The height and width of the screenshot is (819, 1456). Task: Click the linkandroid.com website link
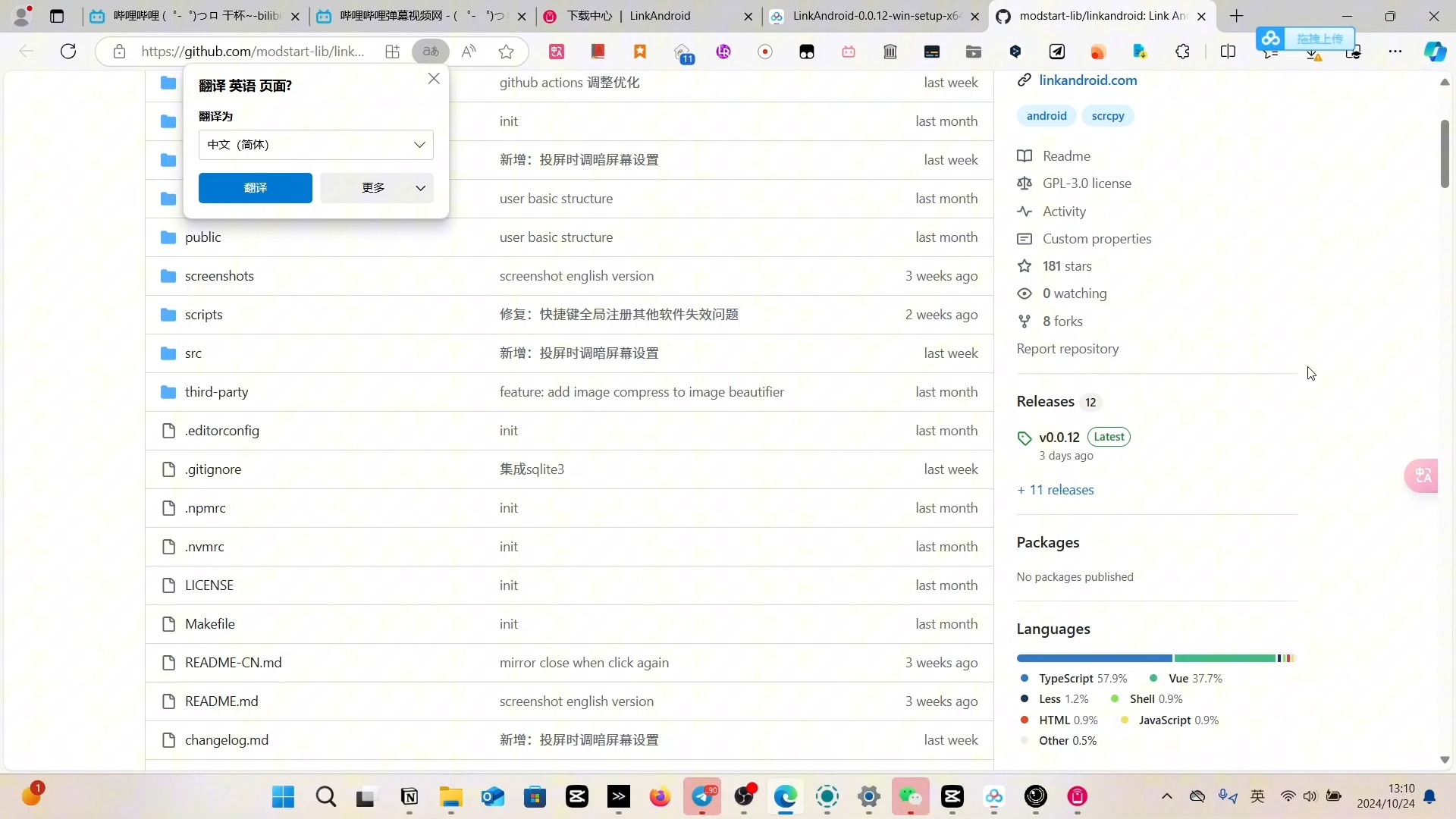point(1090,80)
